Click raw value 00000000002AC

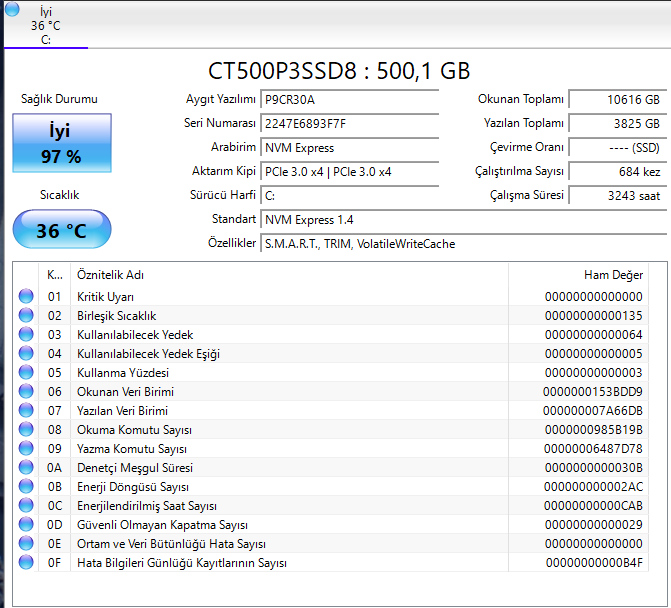click(593, 487)
